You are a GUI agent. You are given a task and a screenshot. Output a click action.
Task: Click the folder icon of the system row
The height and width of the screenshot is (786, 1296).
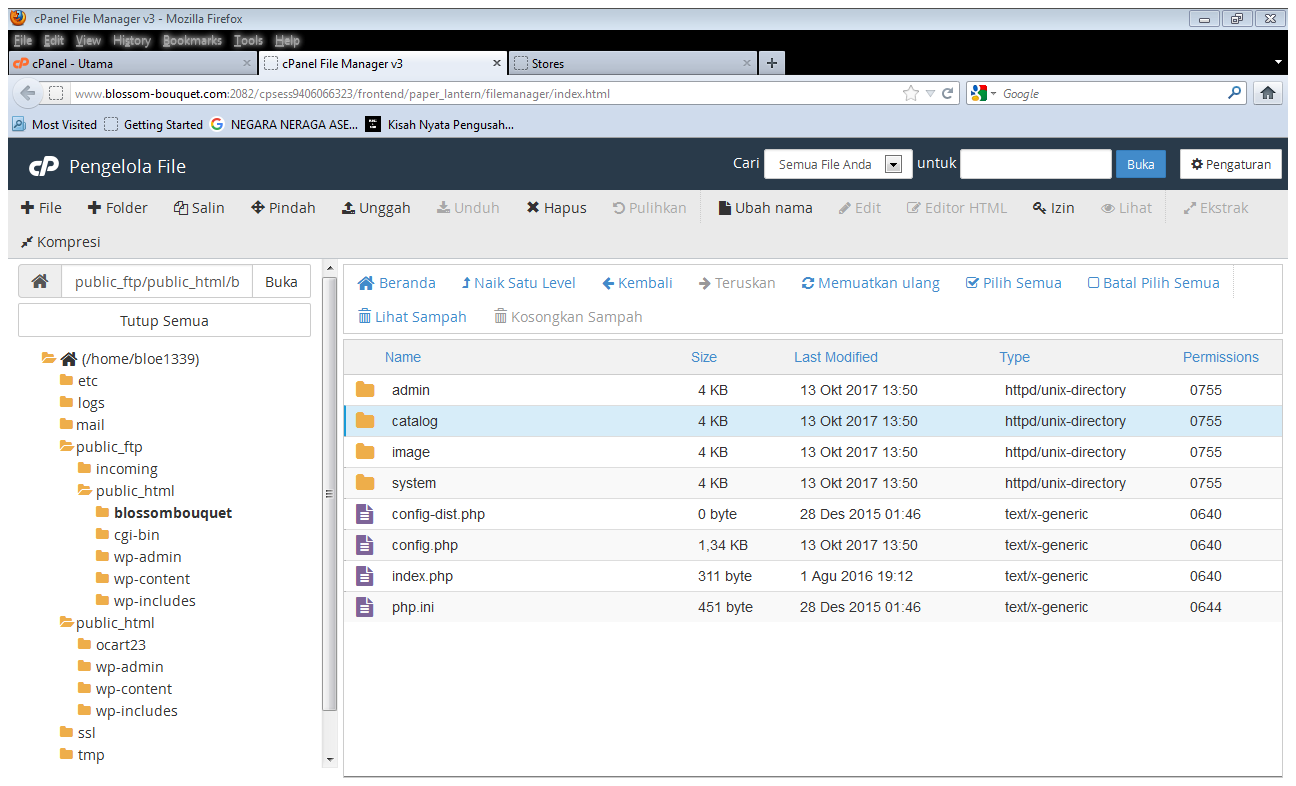365,483
